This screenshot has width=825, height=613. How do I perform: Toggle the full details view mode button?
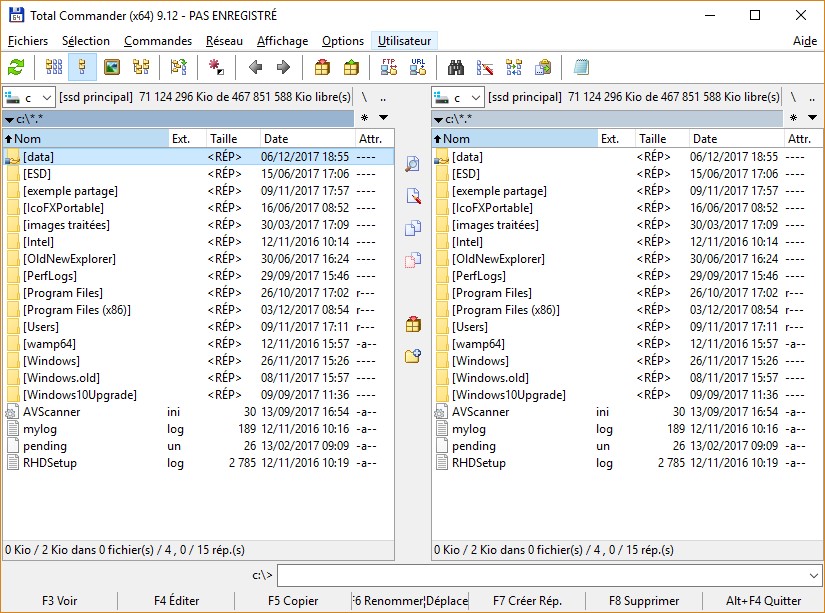point(83,68)
